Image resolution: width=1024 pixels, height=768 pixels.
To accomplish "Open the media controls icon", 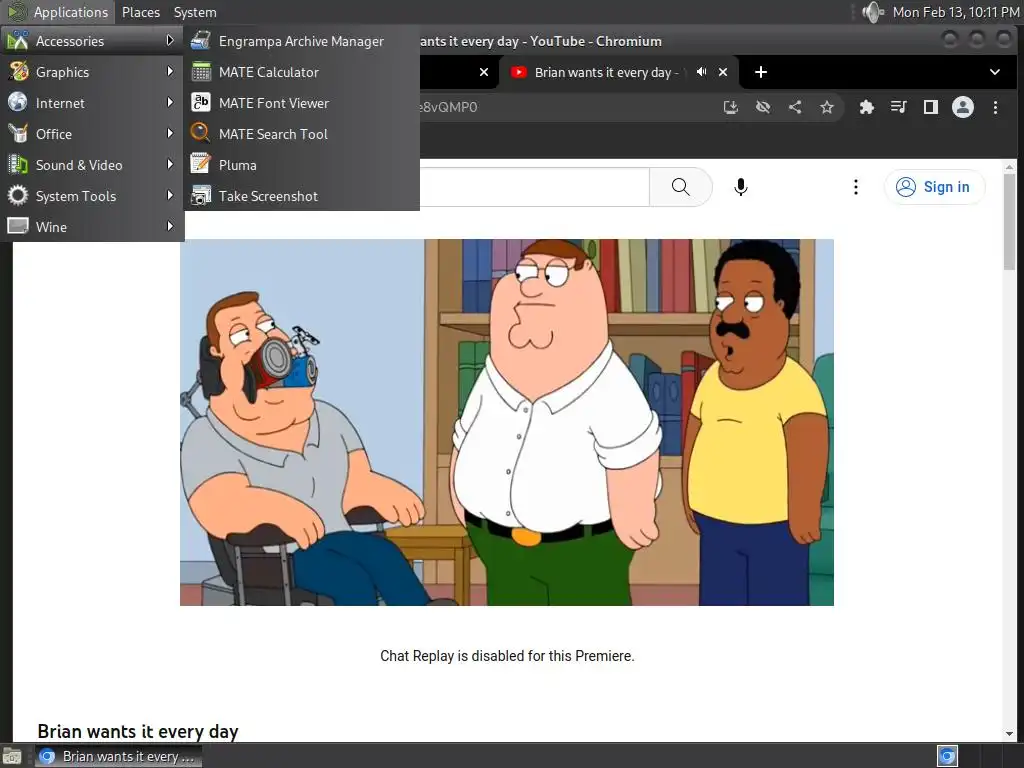I will click(x=899, y=107).
